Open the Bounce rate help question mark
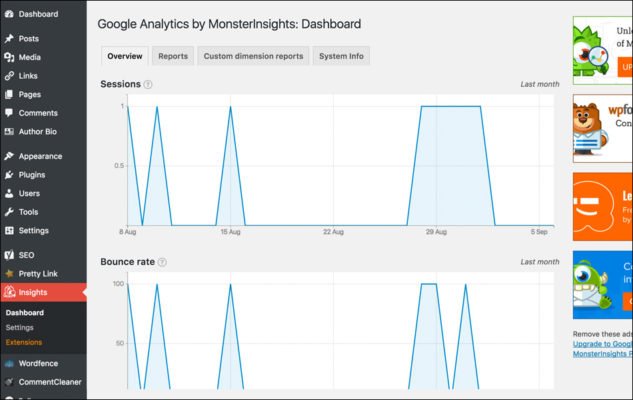 point(162,262)
